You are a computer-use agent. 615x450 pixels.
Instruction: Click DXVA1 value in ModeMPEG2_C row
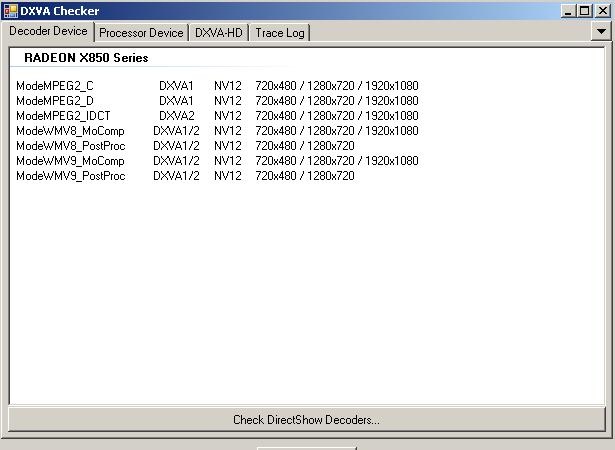coord(176,86)
